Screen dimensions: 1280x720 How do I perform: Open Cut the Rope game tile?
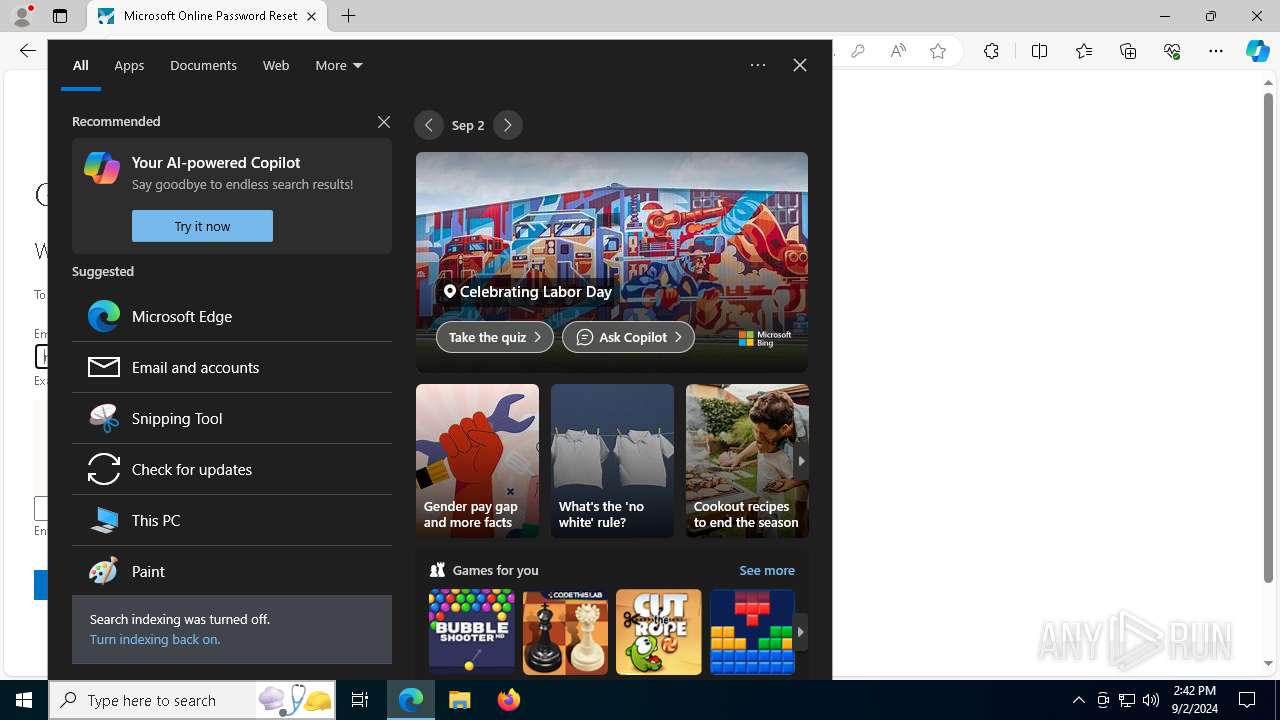point(658,632)
